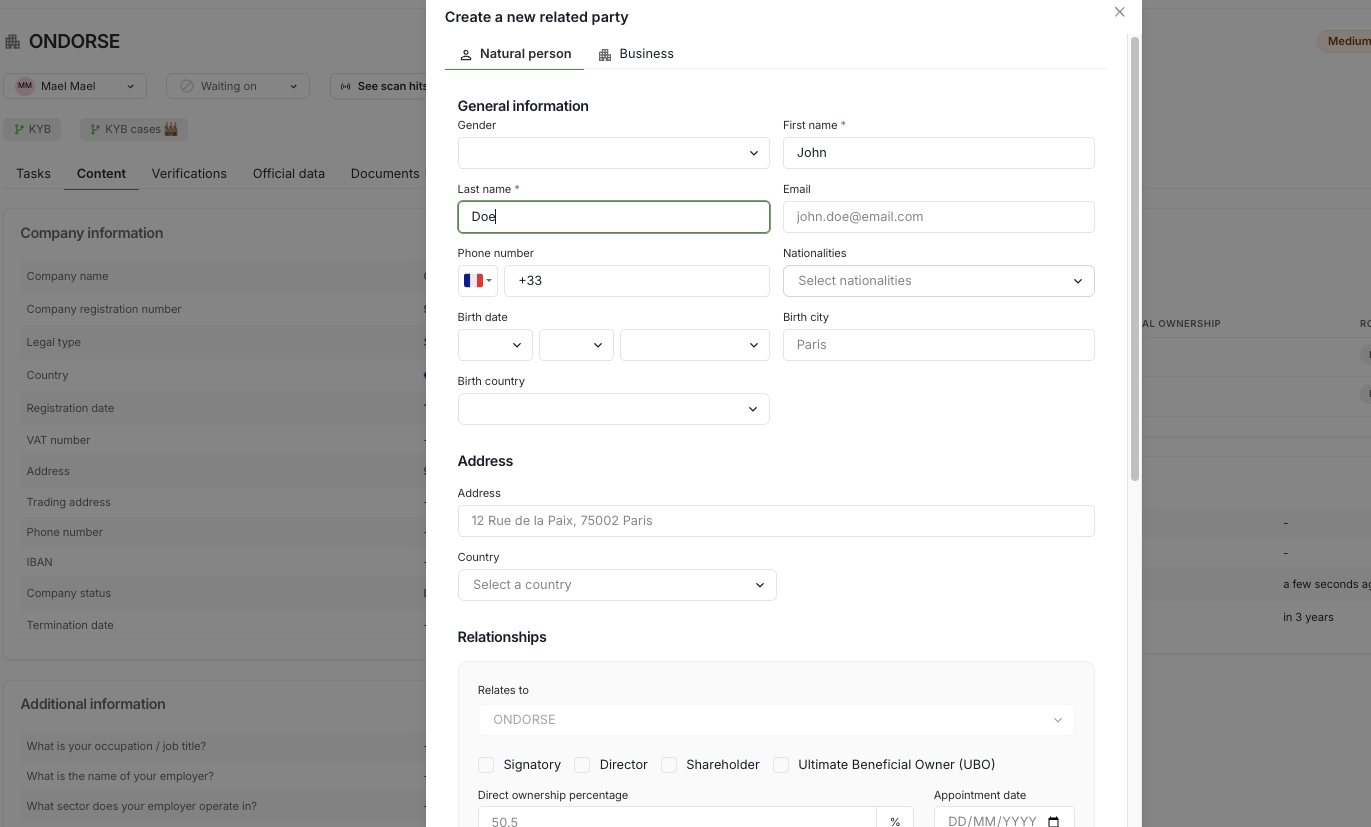Viewport: 1371px width, 827px height.
Task: Close the related party dialog
Action: [1119, 12]
